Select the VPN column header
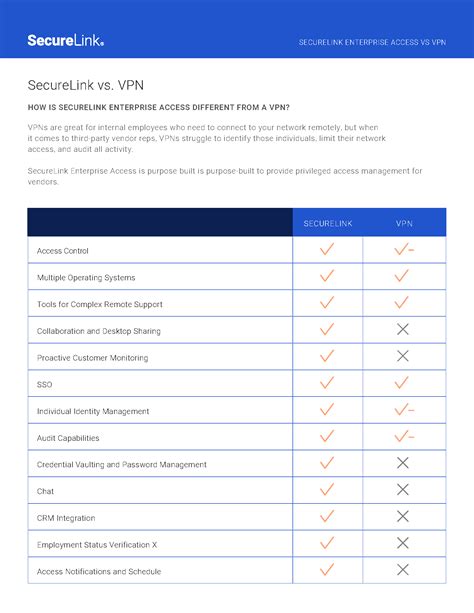This screenshot has height=613, width=474. point(404,223)
